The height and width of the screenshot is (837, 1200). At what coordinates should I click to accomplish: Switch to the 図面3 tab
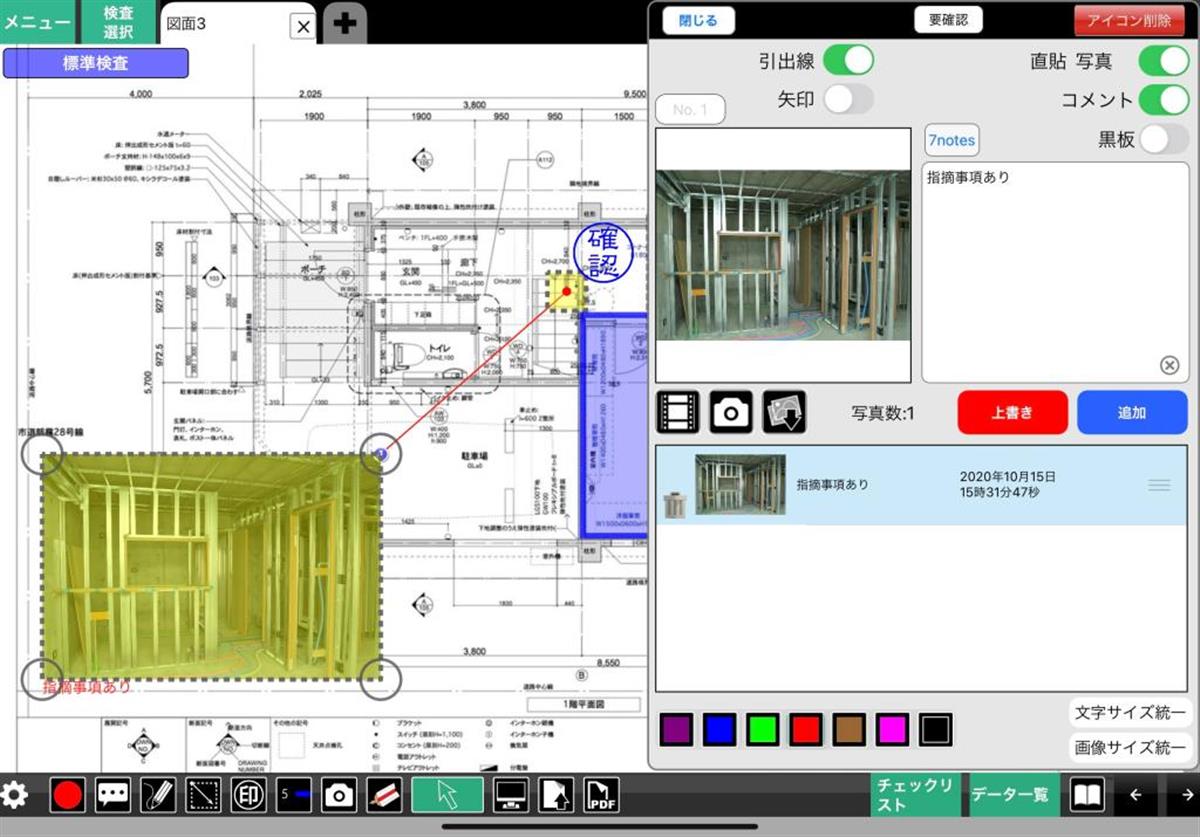point(225,24)
